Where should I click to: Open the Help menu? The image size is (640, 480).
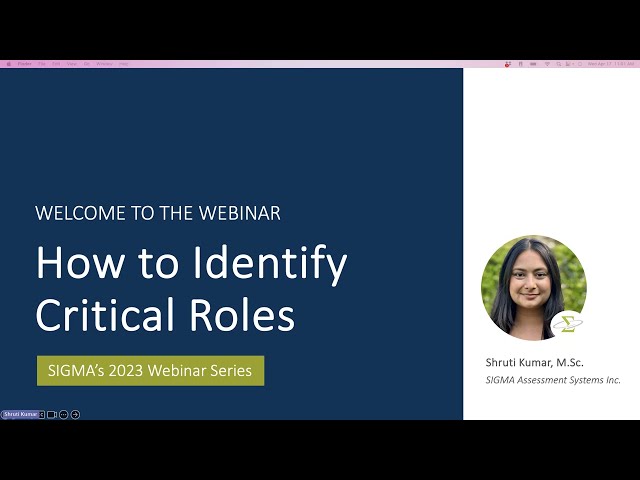pos(123,64)
